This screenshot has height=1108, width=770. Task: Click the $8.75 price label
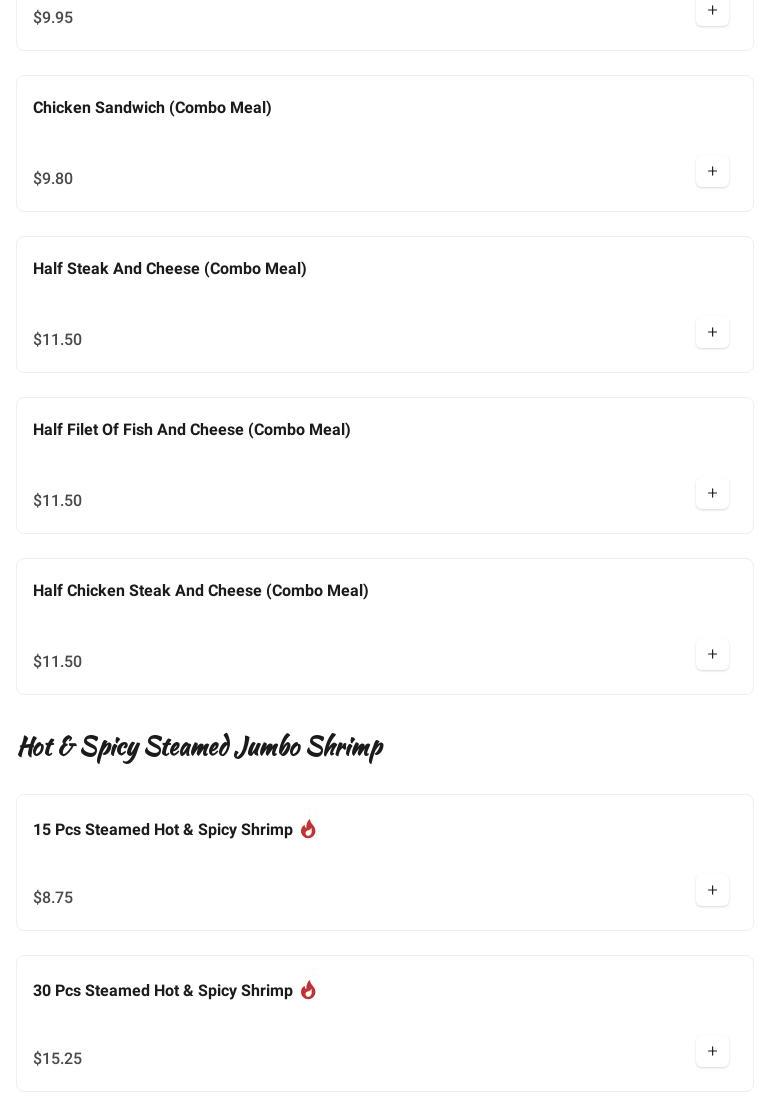[x=53, y=898]
